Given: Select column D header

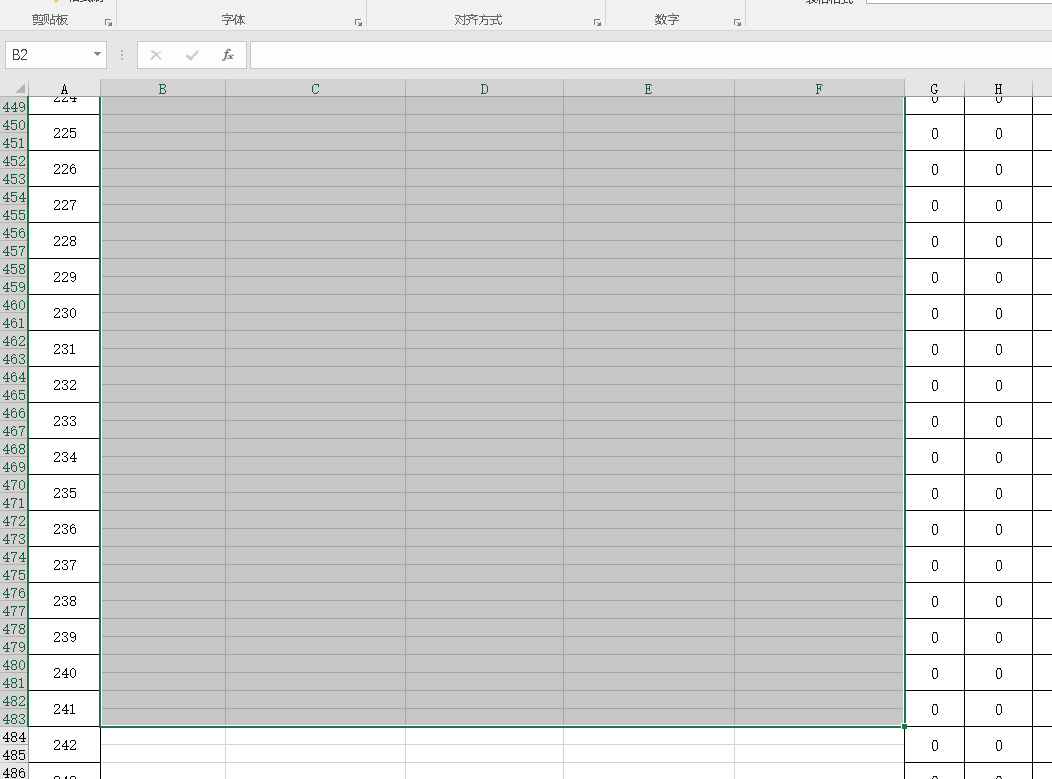Looking at the screenshot, I should pyautogui.click(x=484, y=89).
